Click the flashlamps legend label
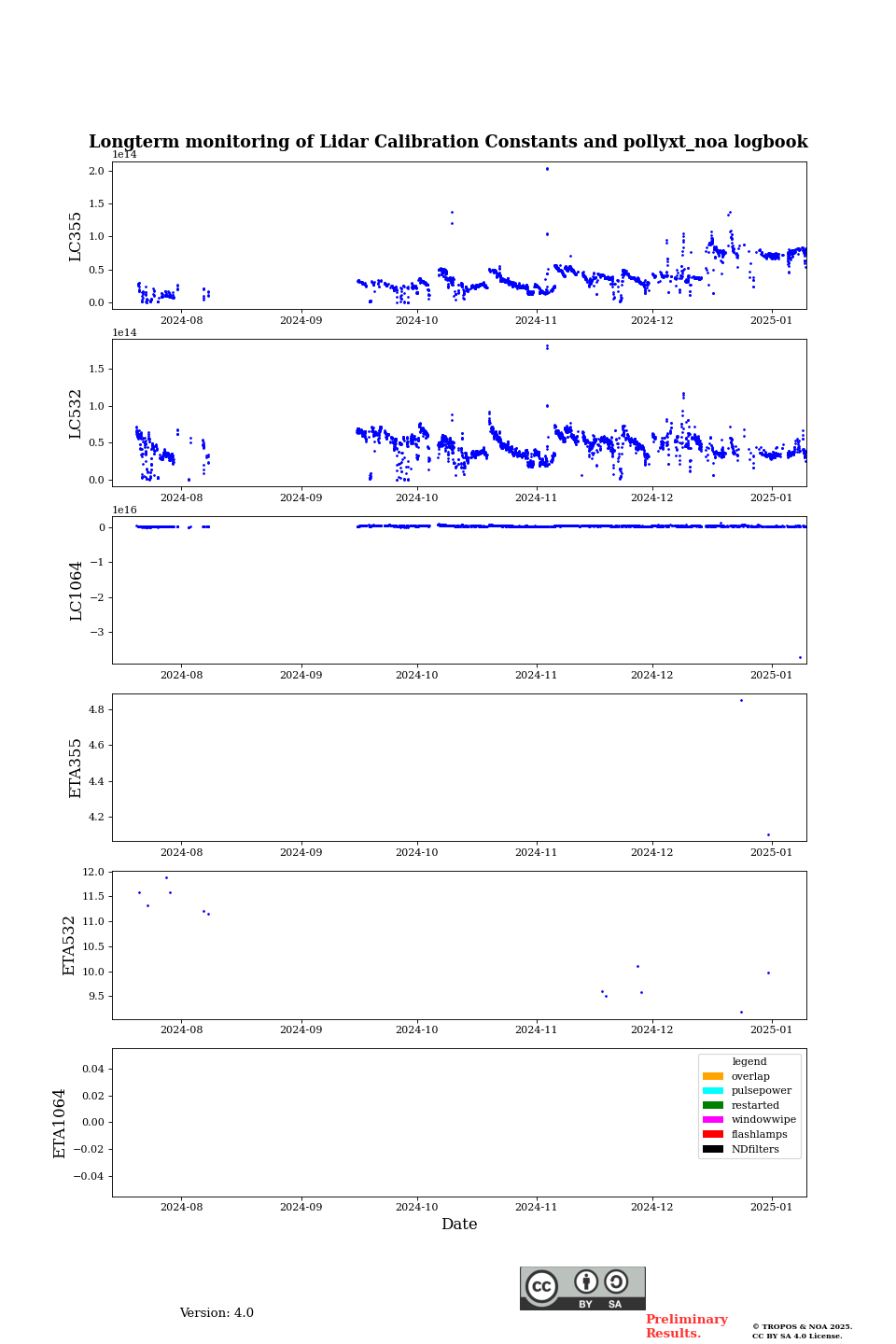This screenshot has width=896, height=1344. 760,1134
